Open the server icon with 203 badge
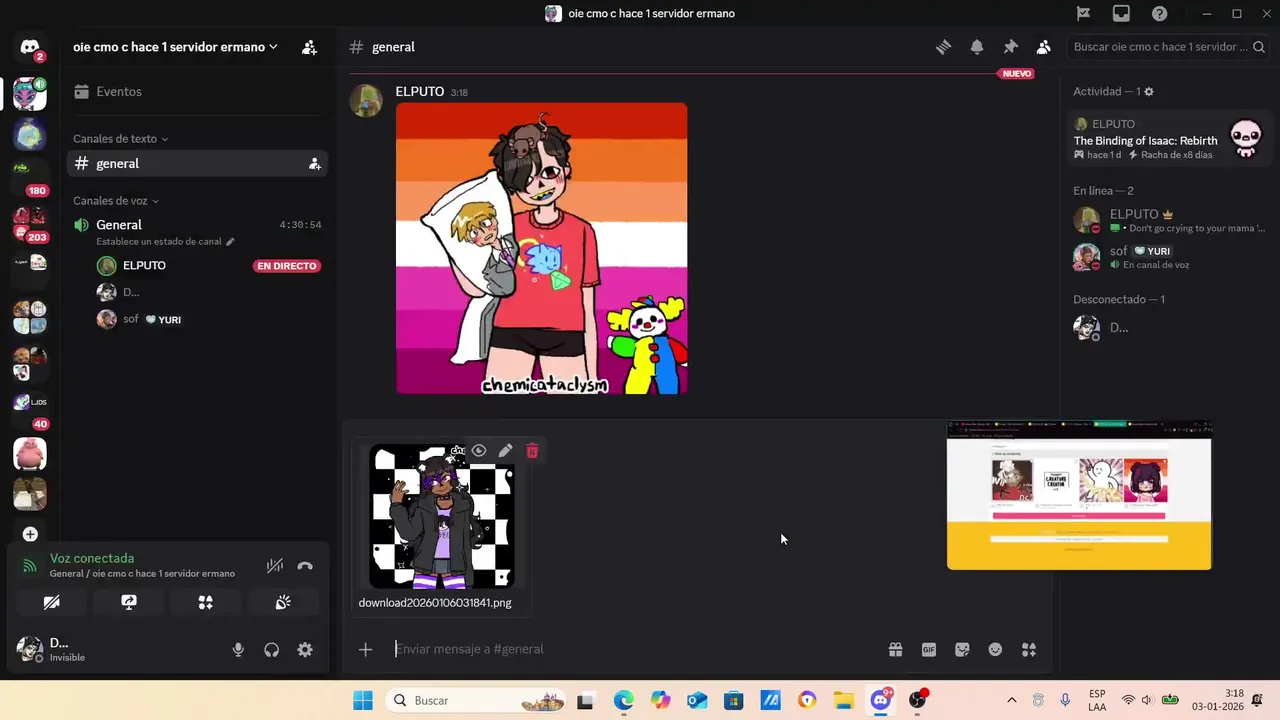1280x720 pixels. tap(30, 222)
